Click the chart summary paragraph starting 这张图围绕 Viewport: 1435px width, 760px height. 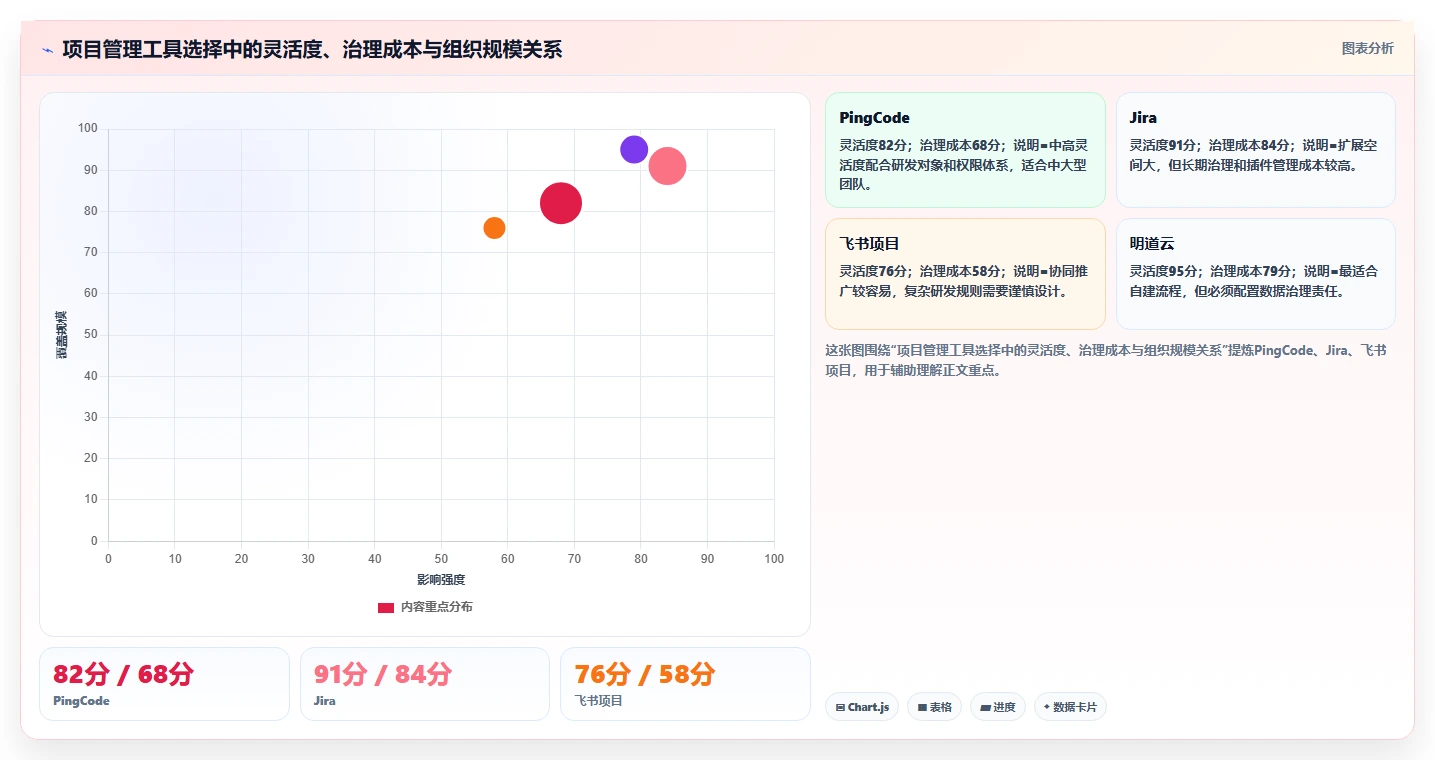pos(1105,360)
